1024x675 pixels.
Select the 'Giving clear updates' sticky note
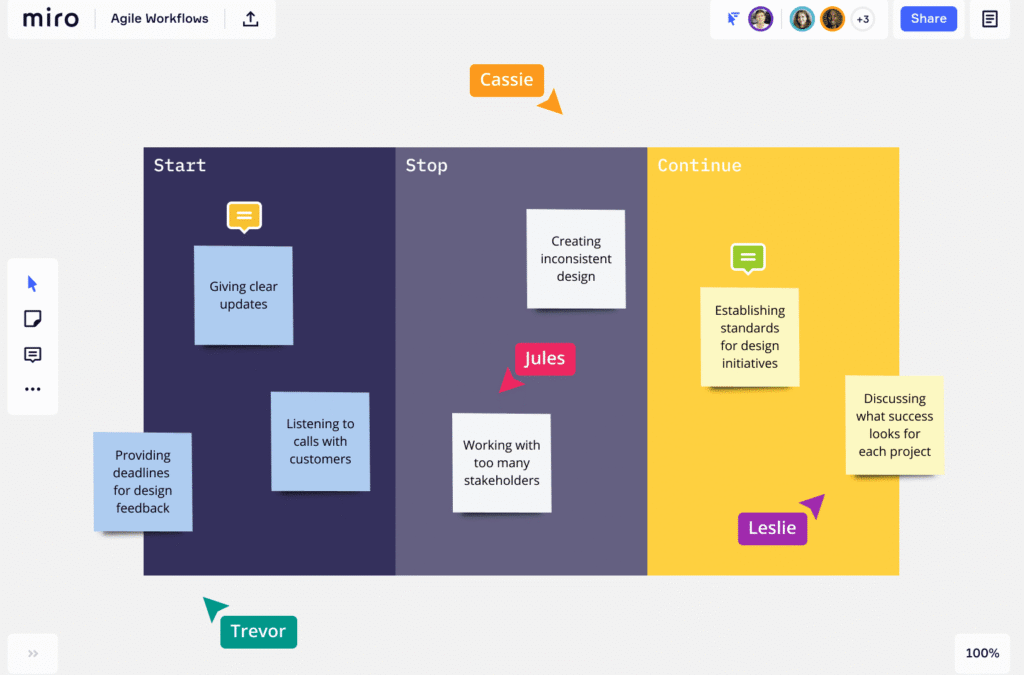click(x=243, y=295)
